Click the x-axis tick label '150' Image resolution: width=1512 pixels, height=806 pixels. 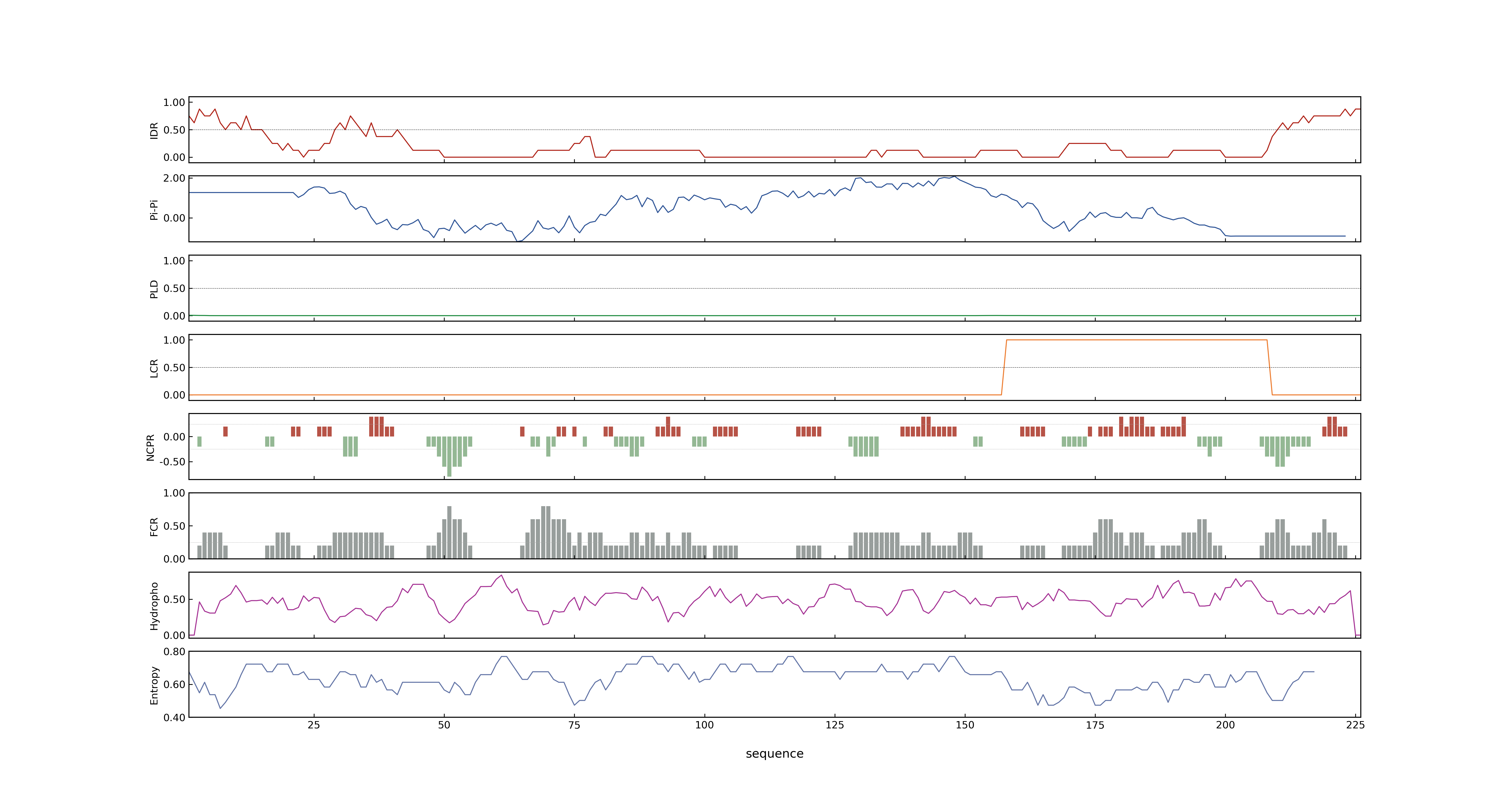(x=965, y=725)
